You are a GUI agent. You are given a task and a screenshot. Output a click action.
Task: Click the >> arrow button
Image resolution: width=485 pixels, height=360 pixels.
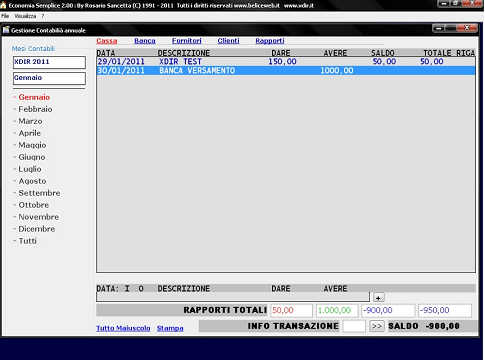coord(377,326)
